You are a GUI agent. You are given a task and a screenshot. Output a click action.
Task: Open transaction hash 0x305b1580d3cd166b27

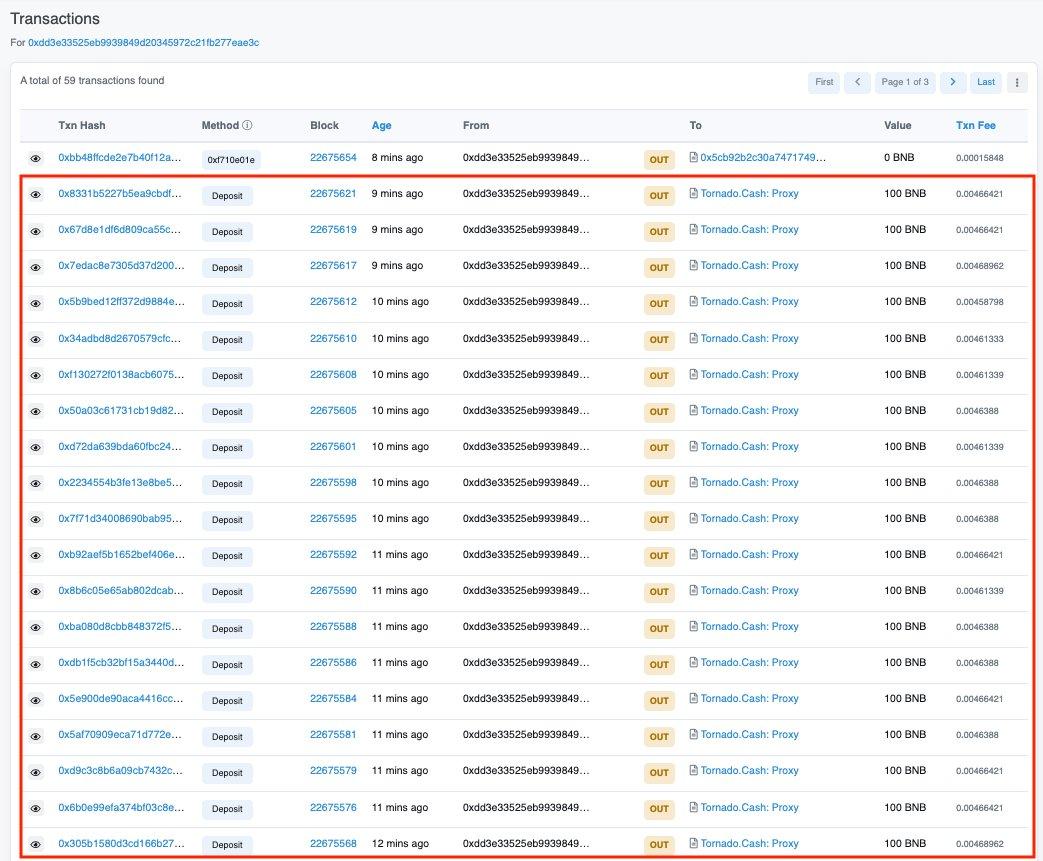pos(121,843)
